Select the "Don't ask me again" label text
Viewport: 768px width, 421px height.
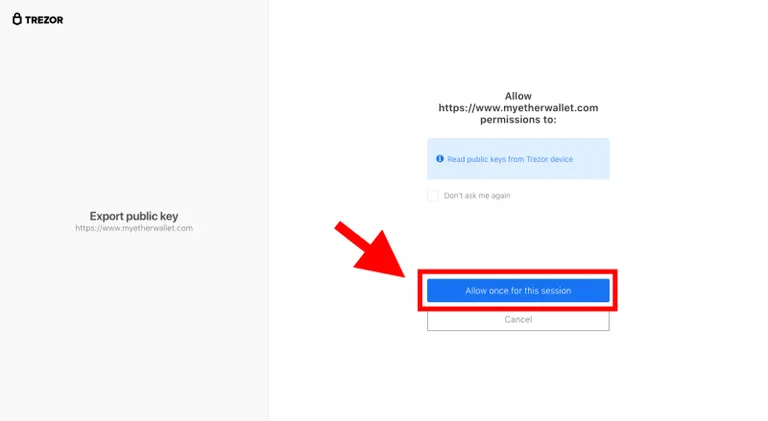point(477,196)
